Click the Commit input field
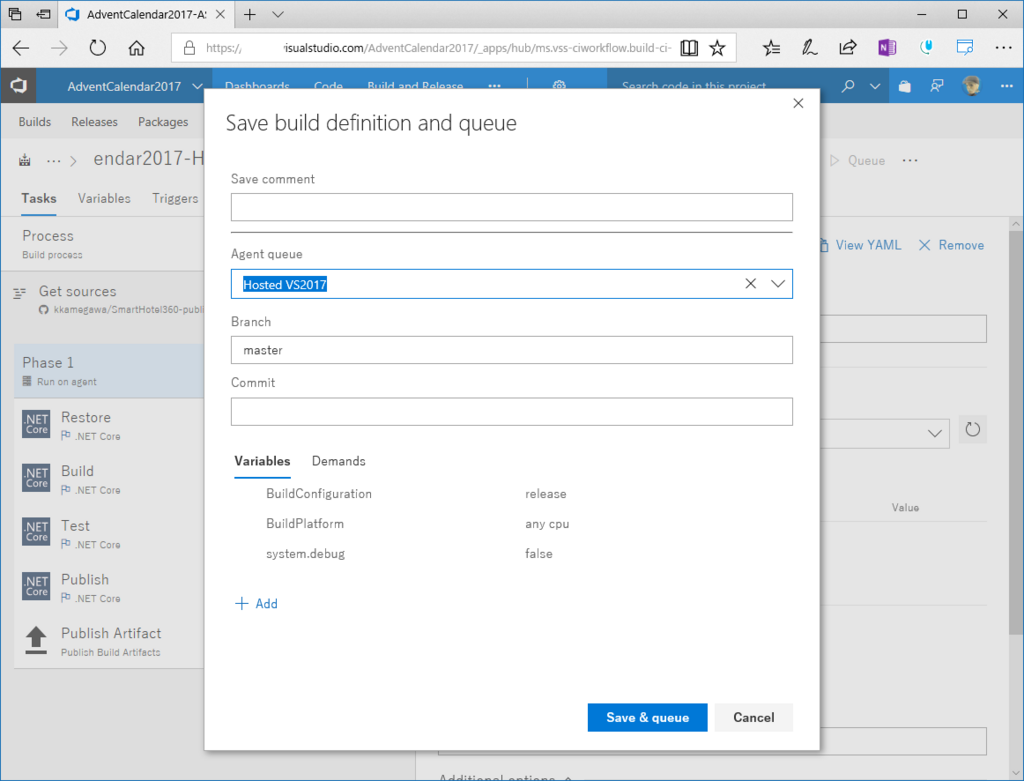The height and width of the screenshot is (781, 1024). click(x=511, y=411)
